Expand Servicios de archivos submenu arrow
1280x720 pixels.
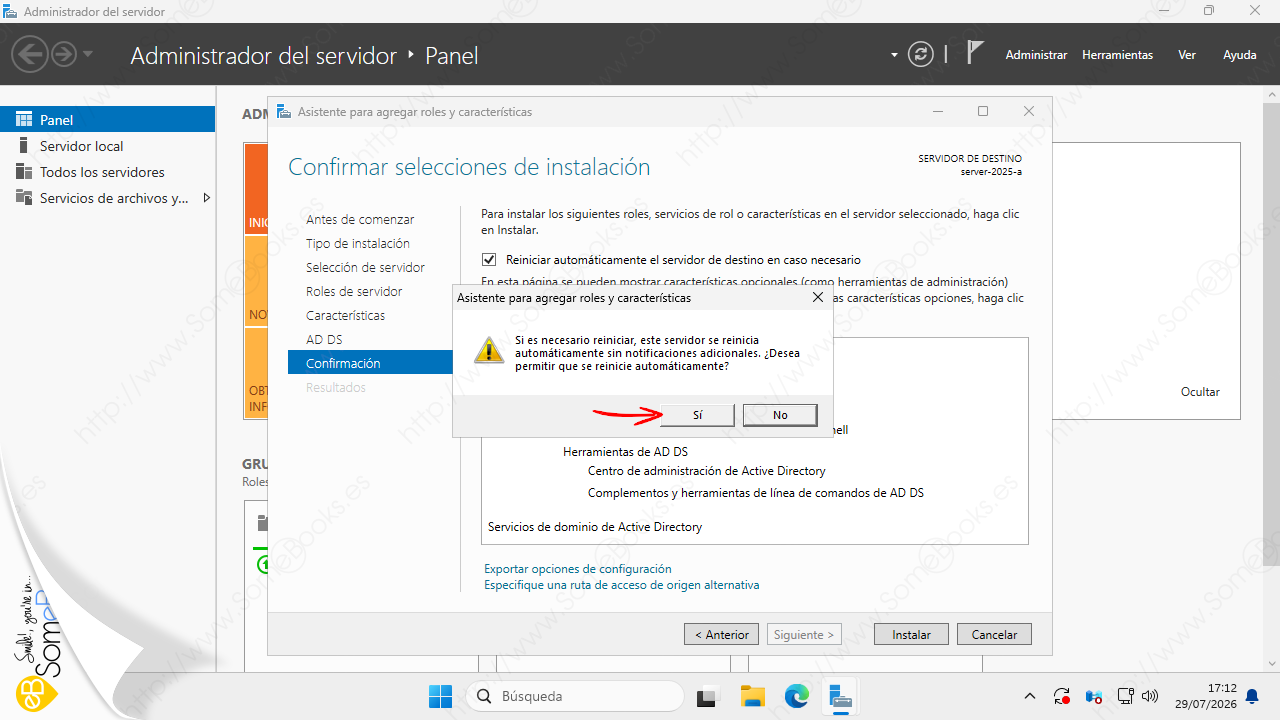pos(206,198)
